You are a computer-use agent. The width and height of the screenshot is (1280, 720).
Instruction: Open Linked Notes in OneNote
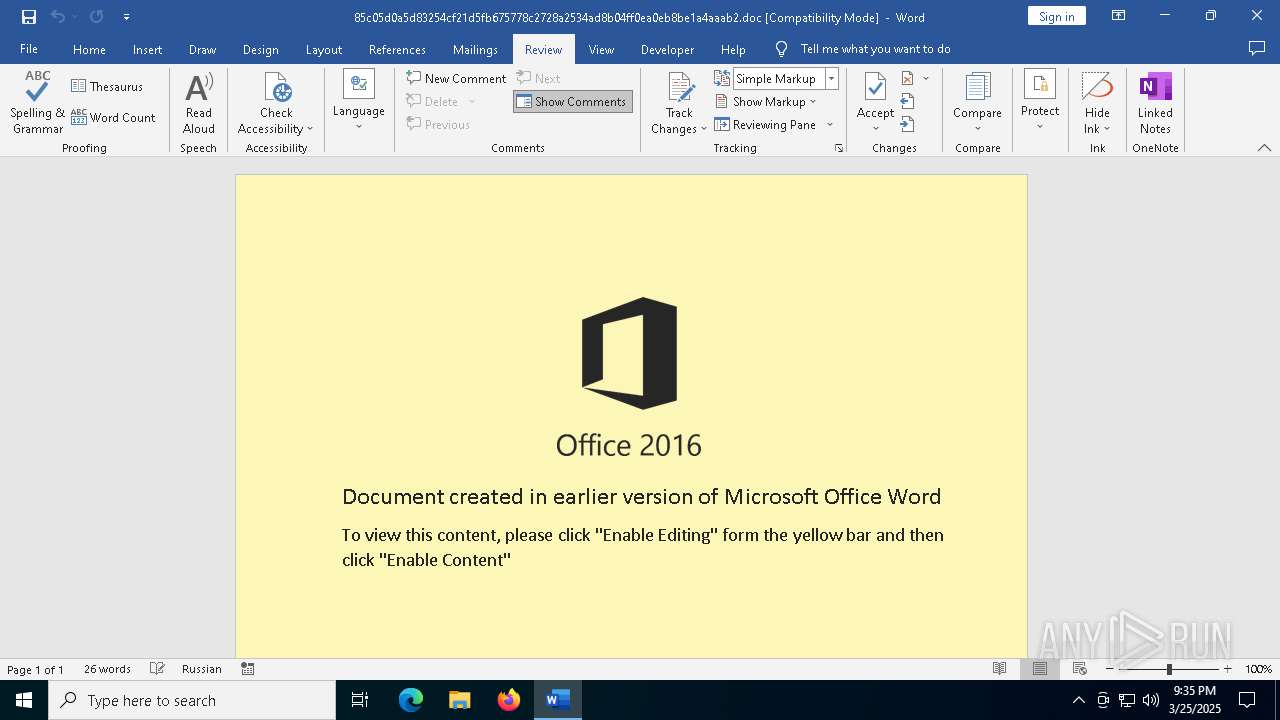(1155, 102)
